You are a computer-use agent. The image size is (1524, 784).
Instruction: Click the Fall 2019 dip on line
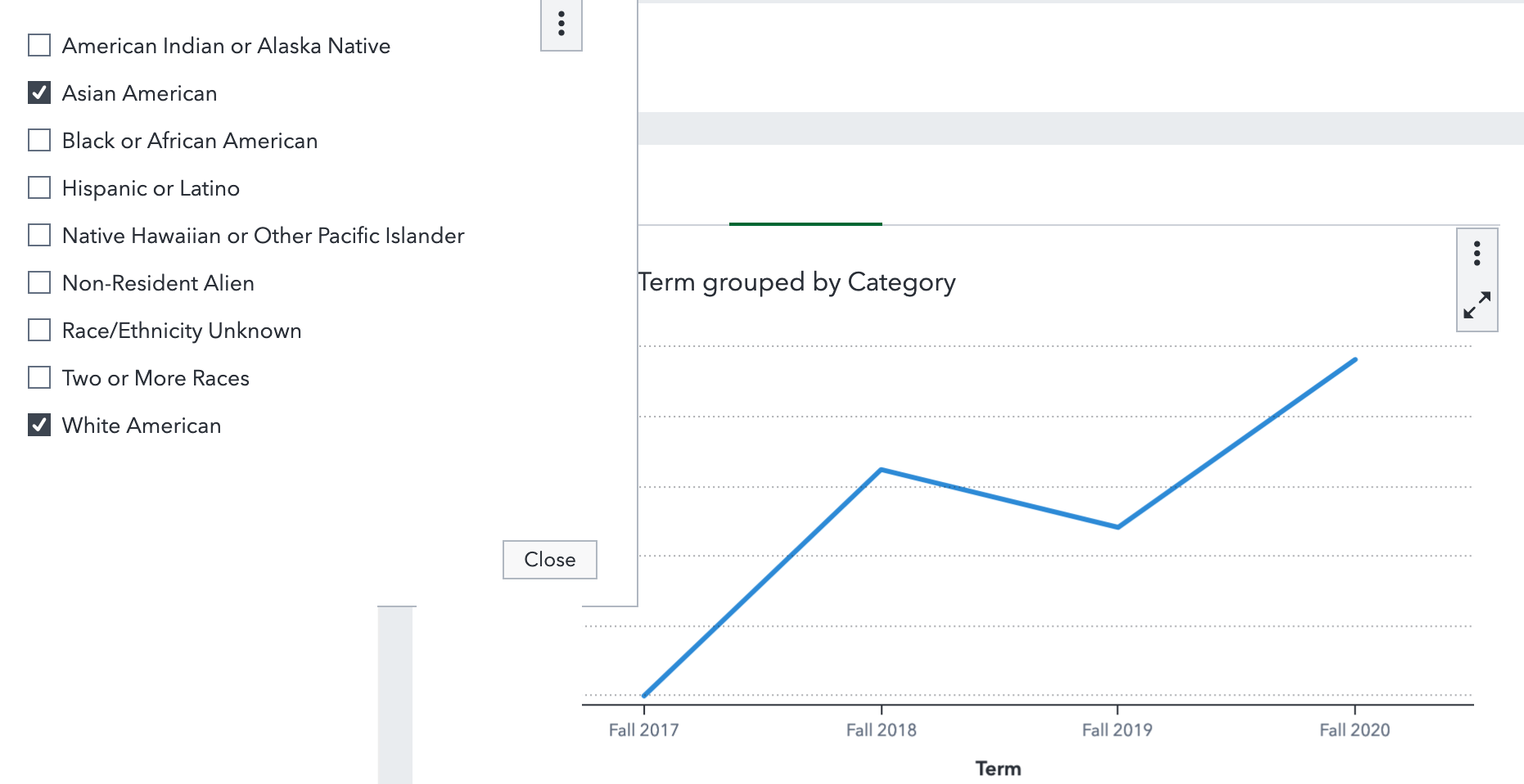1118,527
